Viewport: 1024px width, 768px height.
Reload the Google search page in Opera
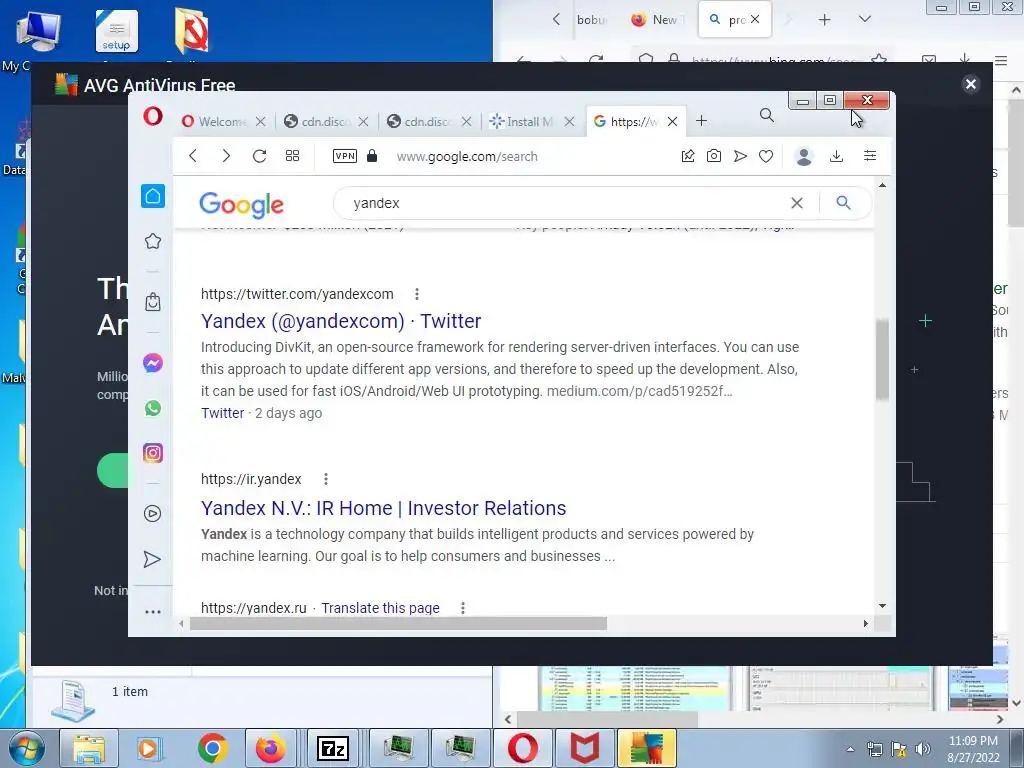click(259, 156)
